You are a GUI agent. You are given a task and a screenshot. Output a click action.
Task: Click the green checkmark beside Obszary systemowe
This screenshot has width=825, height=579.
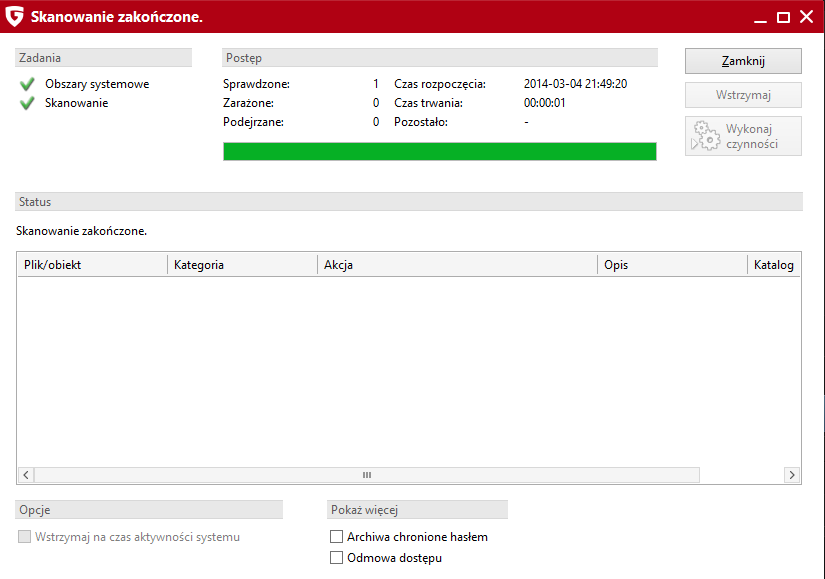point(27,84)
